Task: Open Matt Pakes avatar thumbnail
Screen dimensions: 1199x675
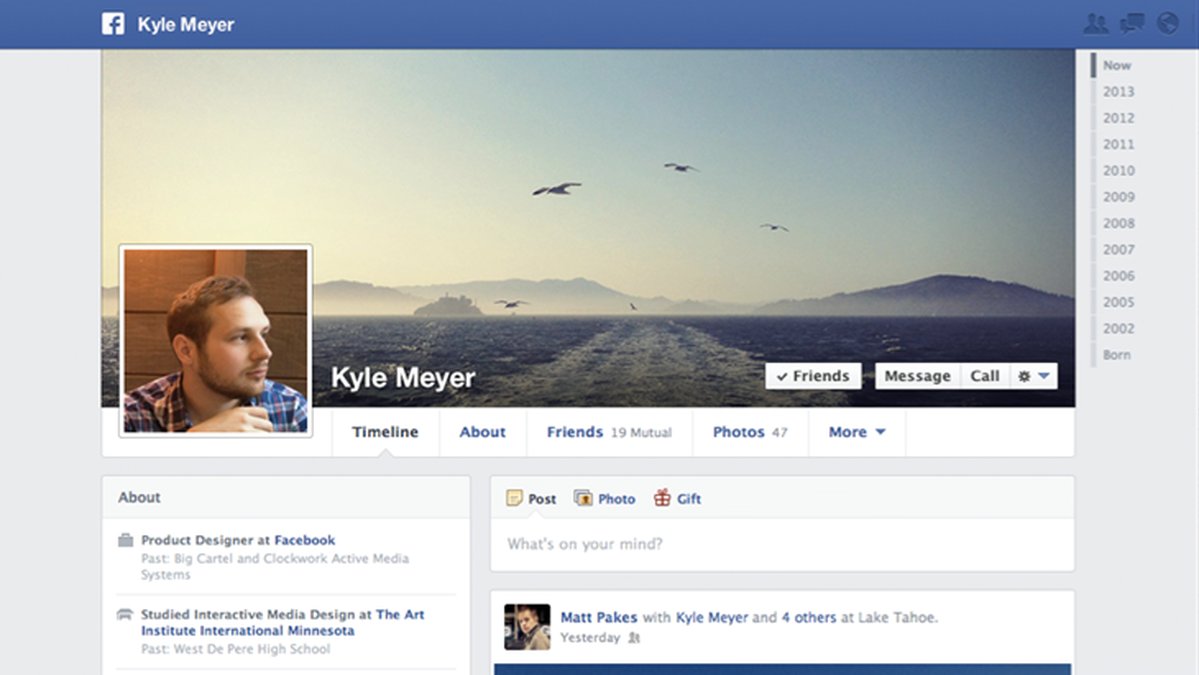Action: click(527, 627)
